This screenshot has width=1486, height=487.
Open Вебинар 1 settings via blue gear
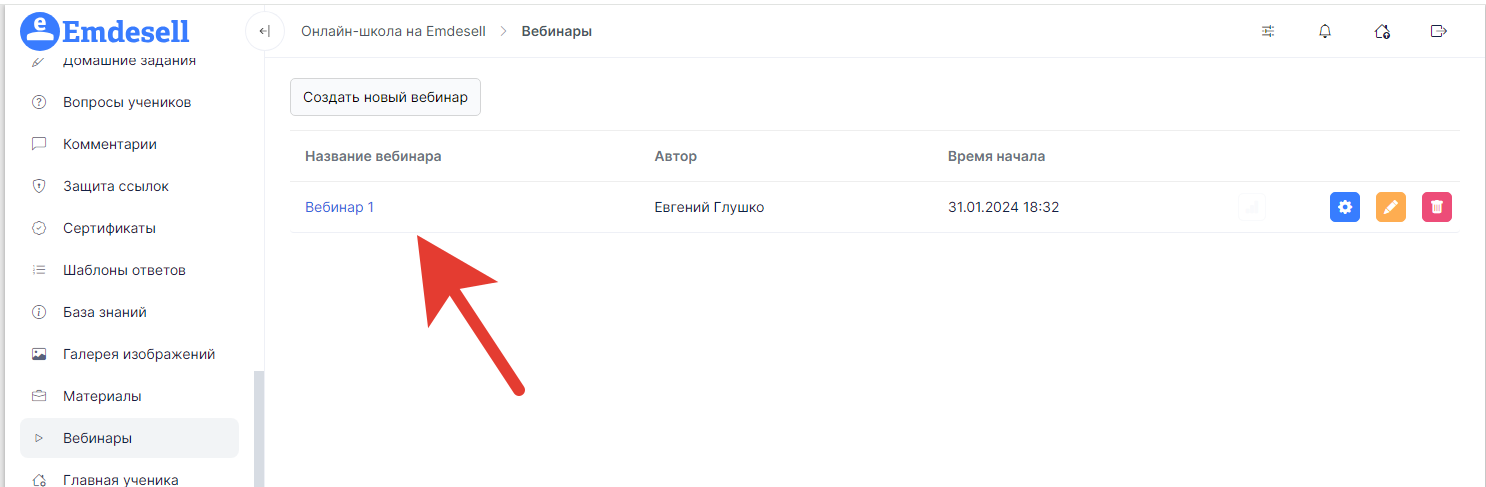[1345, 207]
